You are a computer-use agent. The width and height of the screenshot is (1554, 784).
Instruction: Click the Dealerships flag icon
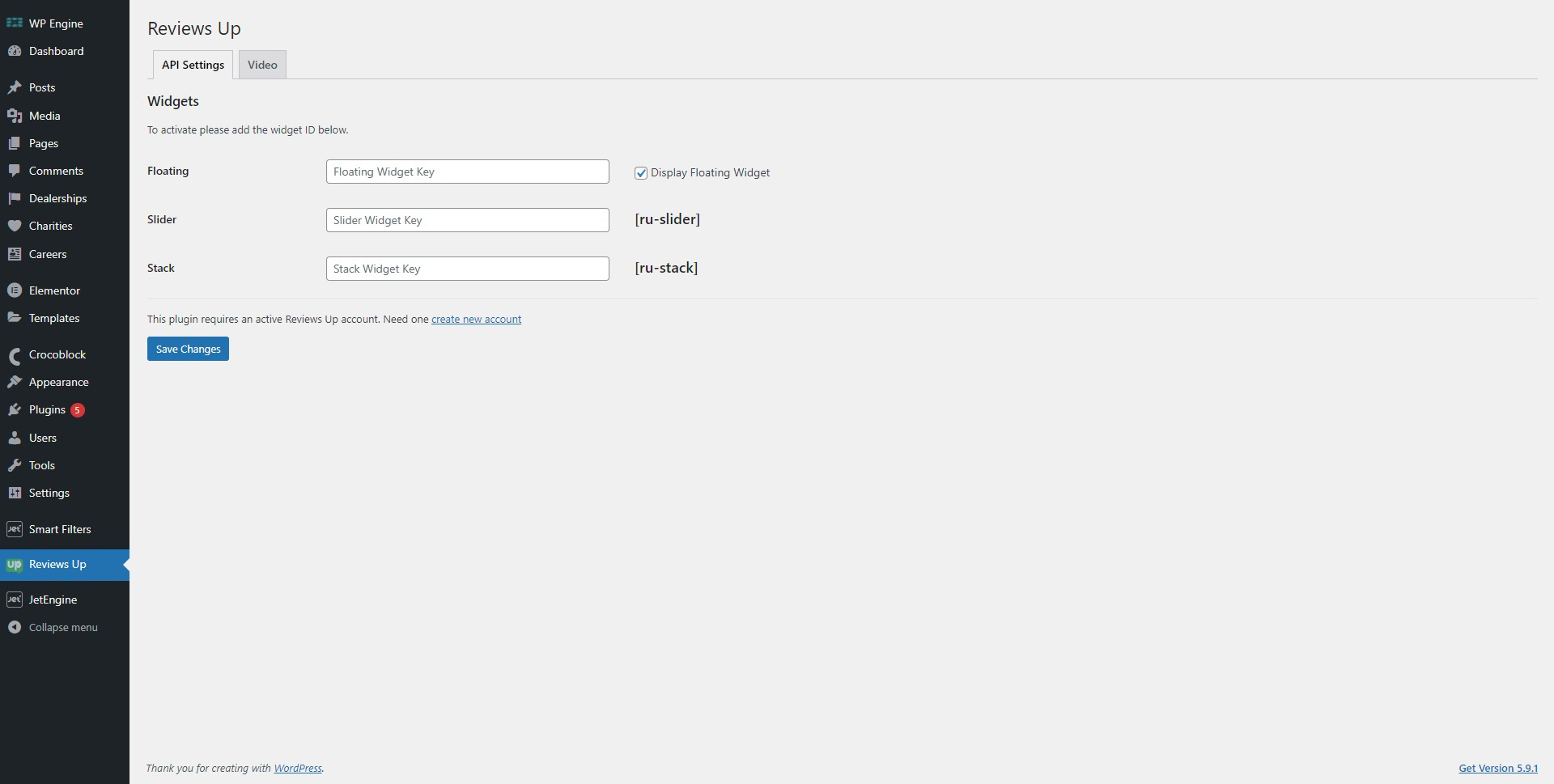pyautogui.click(x=15, y=198)
